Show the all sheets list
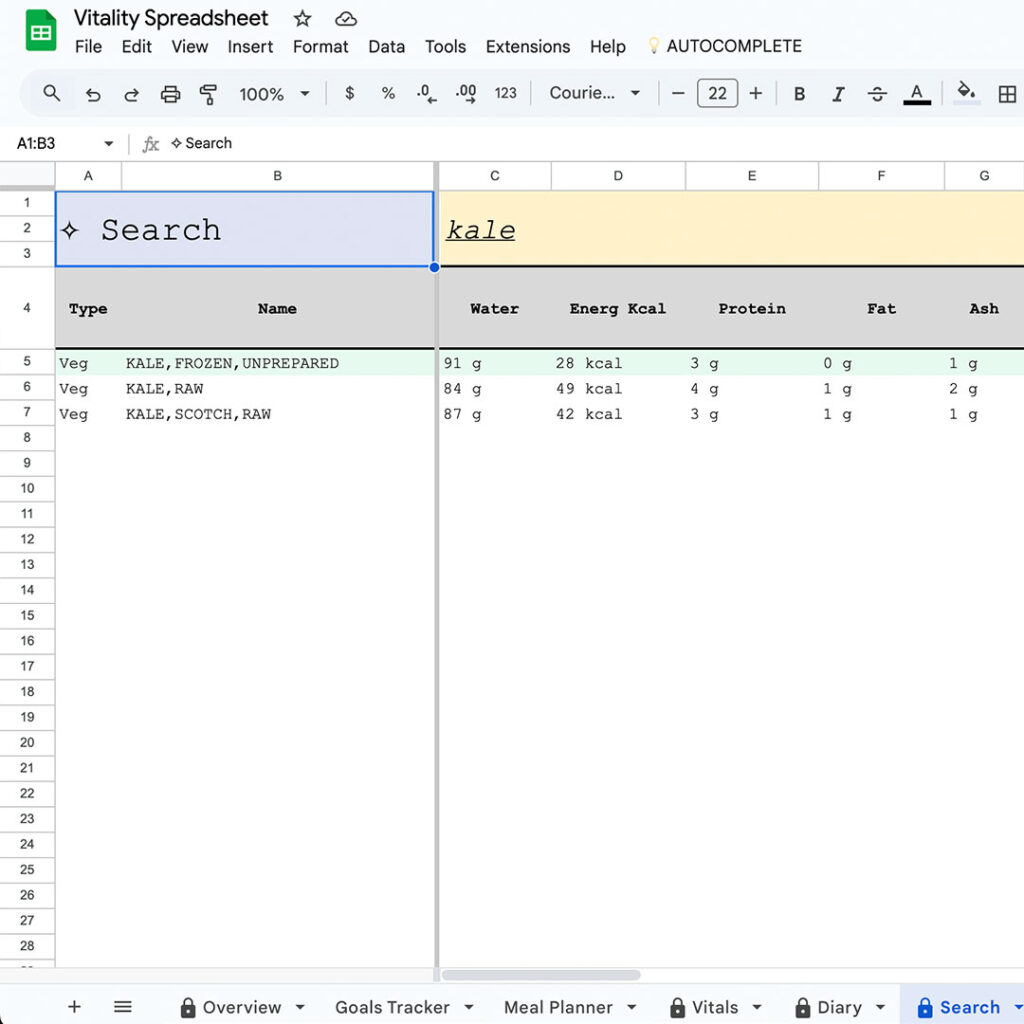Screen dimensions: 1024x1024 click(x=123, y=1006)
